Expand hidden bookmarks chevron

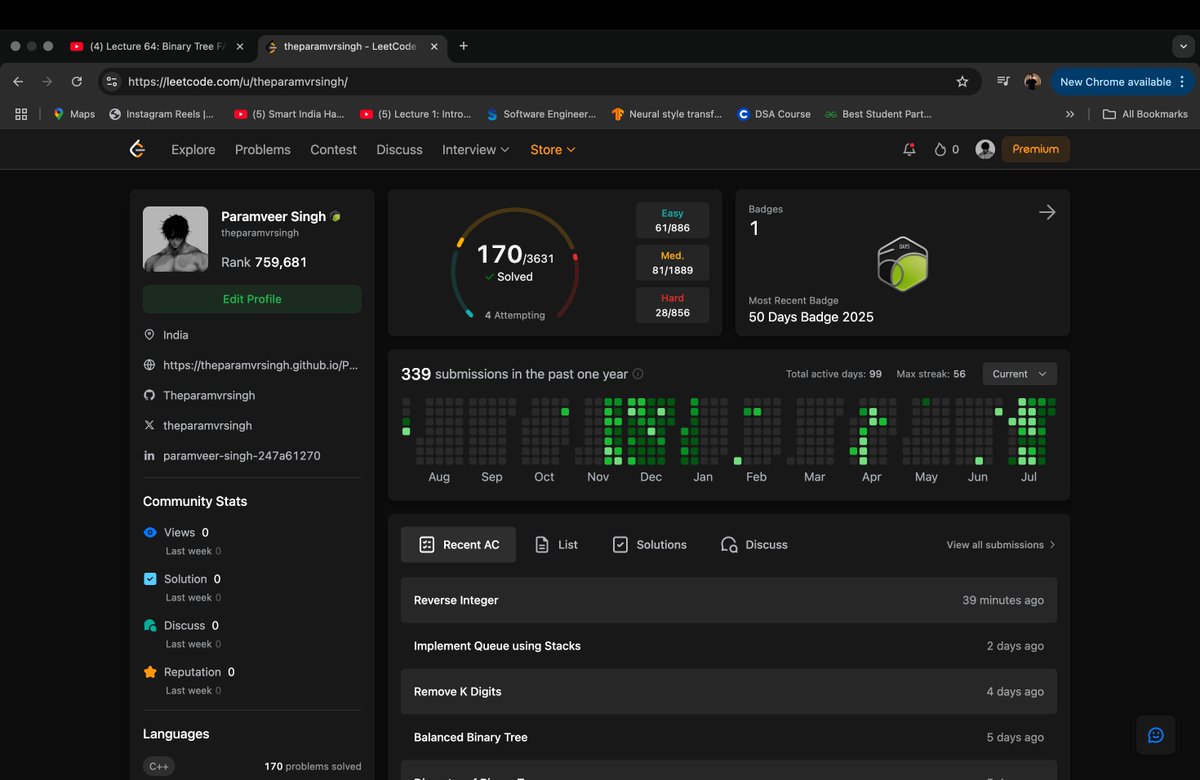pyautogui.click(x=1070, y=114)
